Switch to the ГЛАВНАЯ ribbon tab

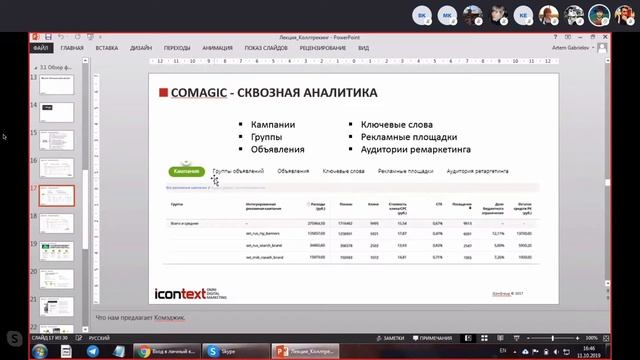(x=72, y=48)
